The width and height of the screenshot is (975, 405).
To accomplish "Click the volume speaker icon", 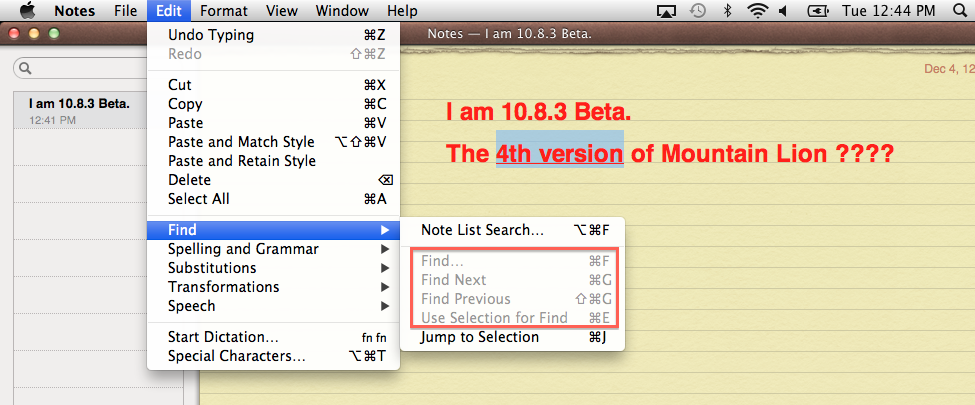I will click(783, 11).
